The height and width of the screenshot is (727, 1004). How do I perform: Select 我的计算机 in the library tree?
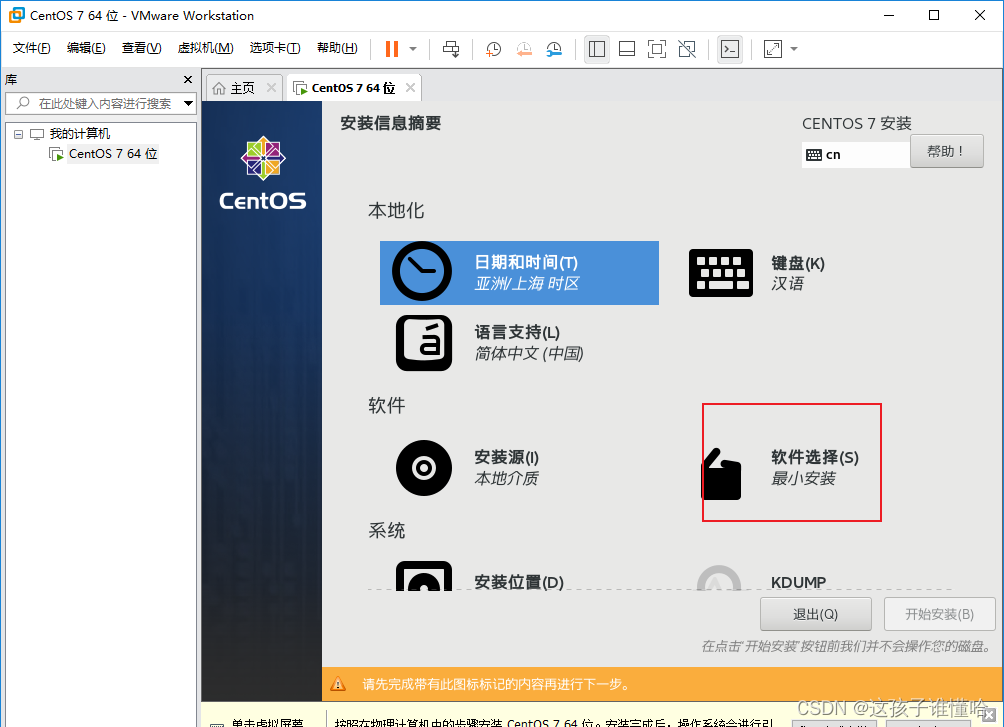coord(79,134)
